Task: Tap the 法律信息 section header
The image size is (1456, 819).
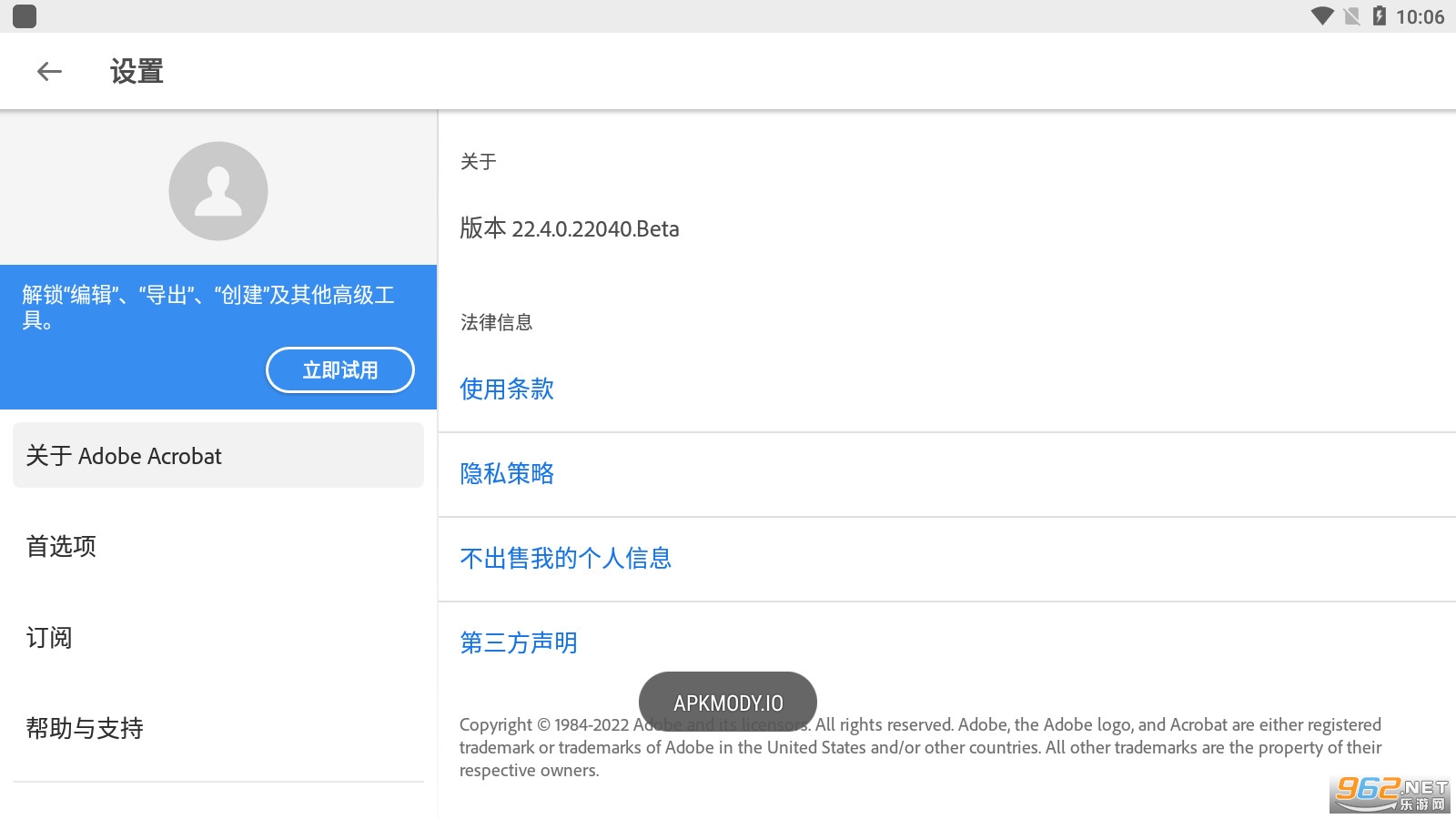Action: [x=496, y=322]
